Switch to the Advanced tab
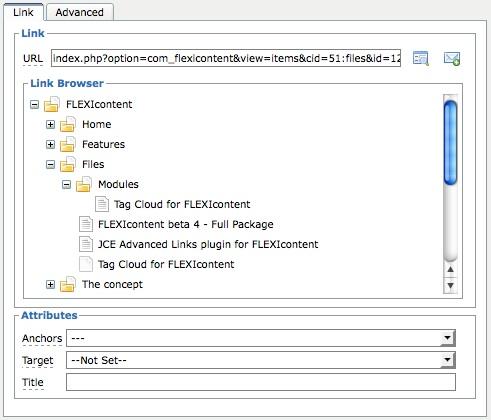 click(80, 12)
